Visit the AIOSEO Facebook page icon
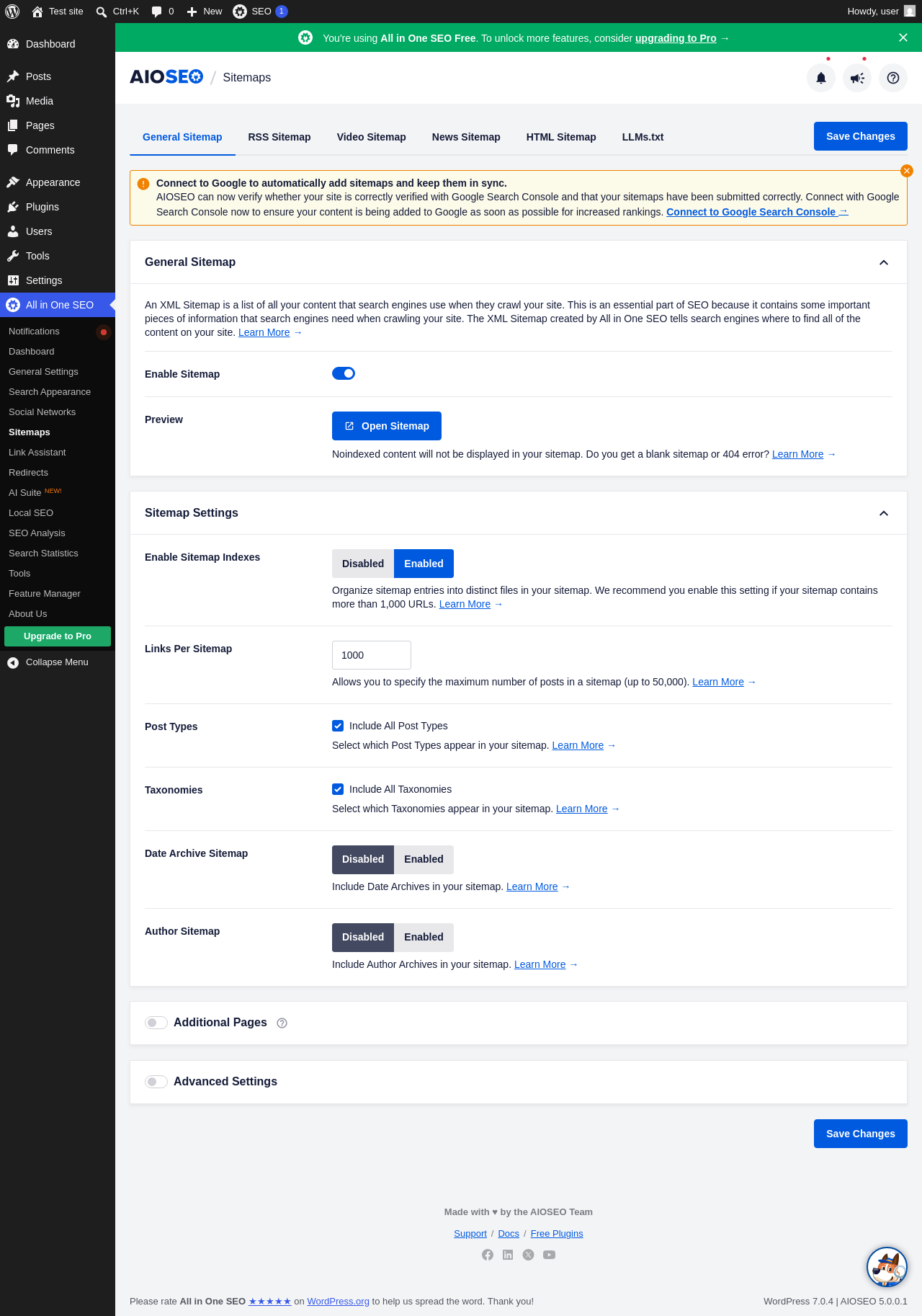Viewport: 922px width, 1316px height. click(488, 1255)
